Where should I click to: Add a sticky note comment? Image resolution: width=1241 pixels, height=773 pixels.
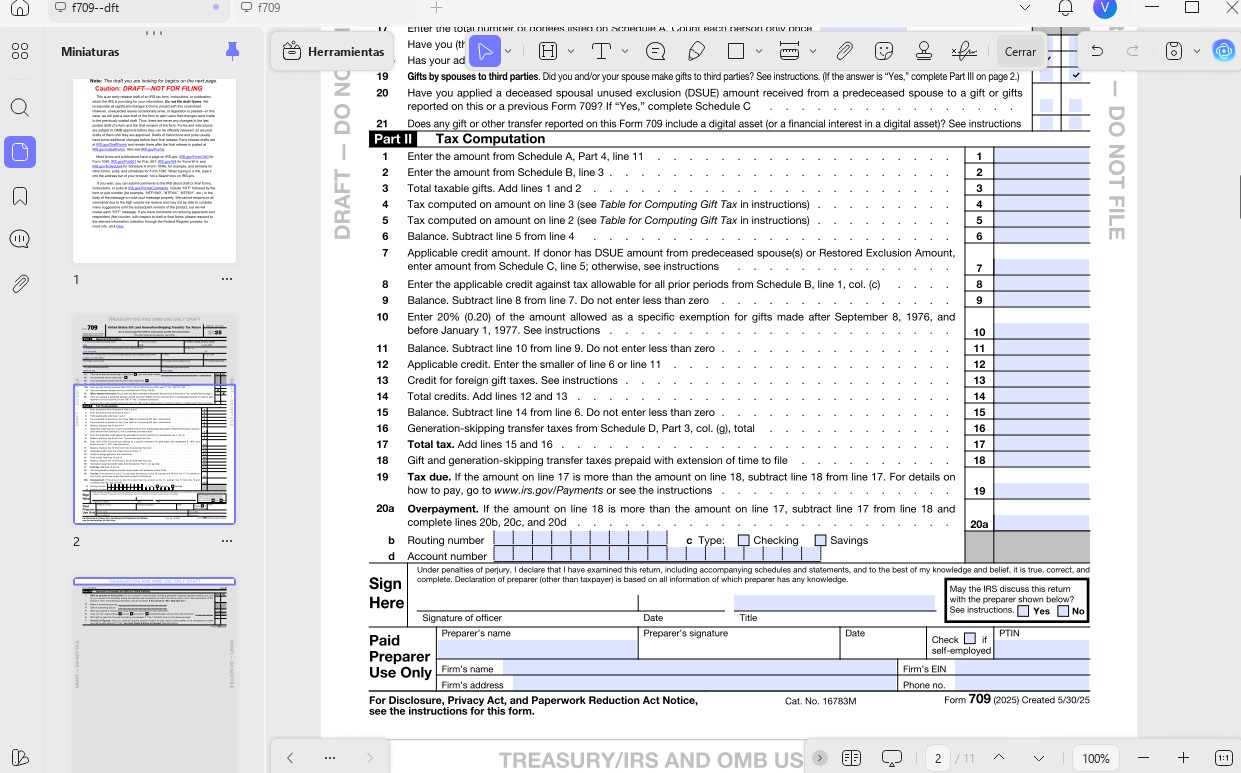(x=656, y=51)
